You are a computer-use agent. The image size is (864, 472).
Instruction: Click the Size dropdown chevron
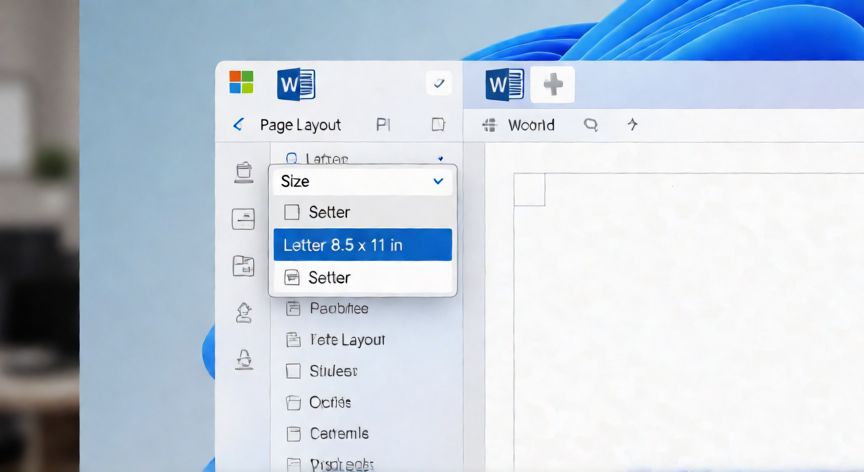[438, 181]
